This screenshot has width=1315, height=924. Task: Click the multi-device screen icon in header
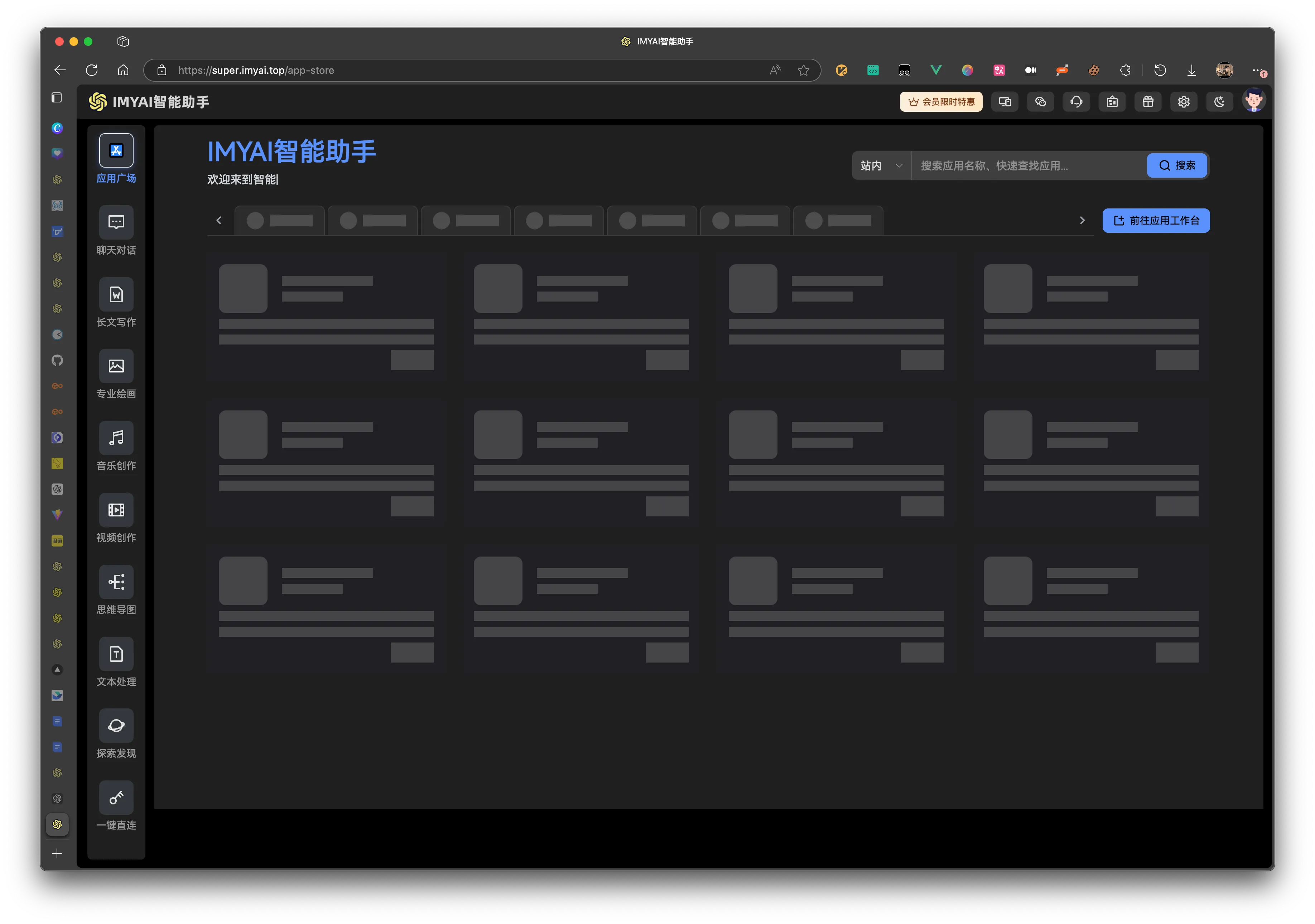tap(1005, 102)
